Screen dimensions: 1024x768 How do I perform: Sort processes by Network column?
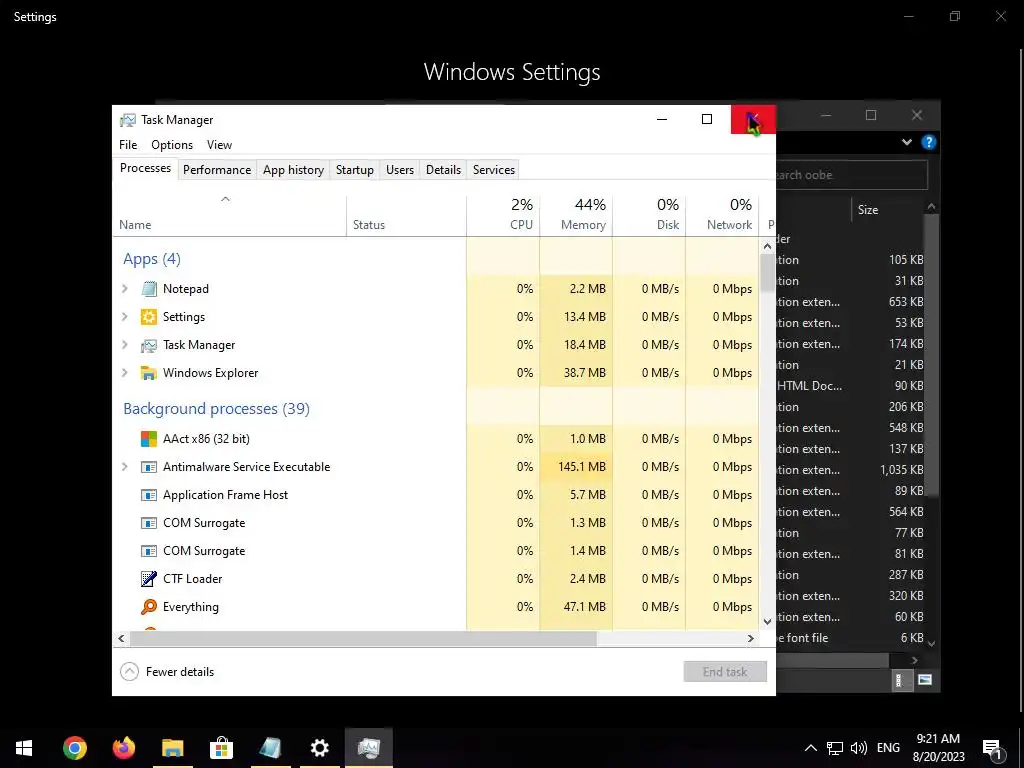[722, 216]
